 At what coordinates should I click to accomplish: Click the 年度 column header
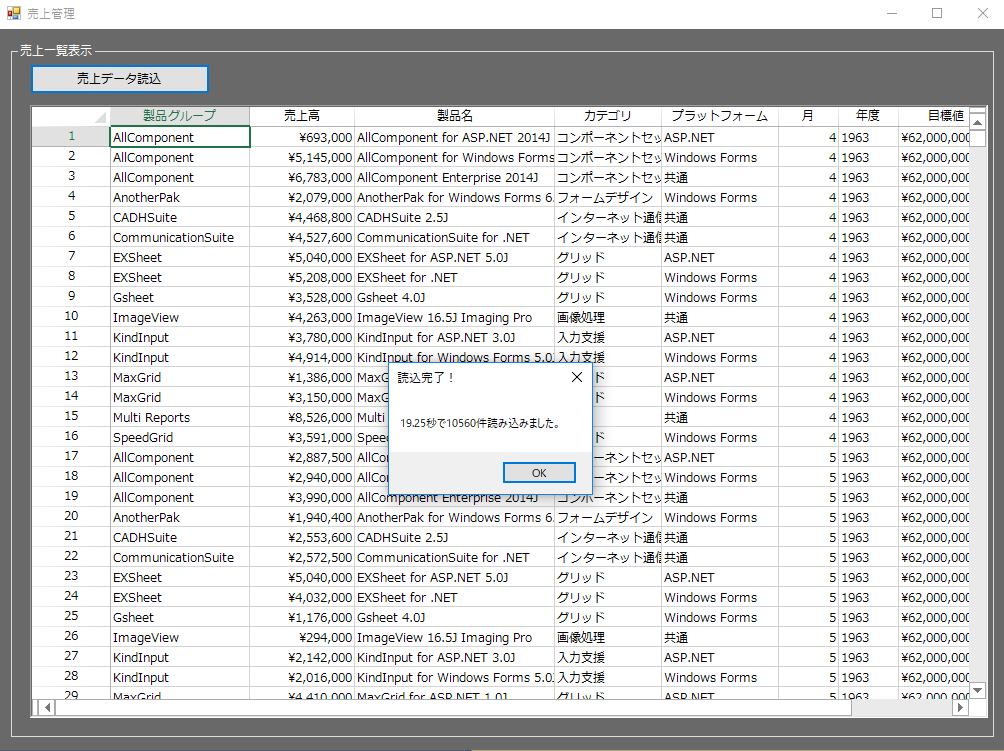[x=868, y=116]
